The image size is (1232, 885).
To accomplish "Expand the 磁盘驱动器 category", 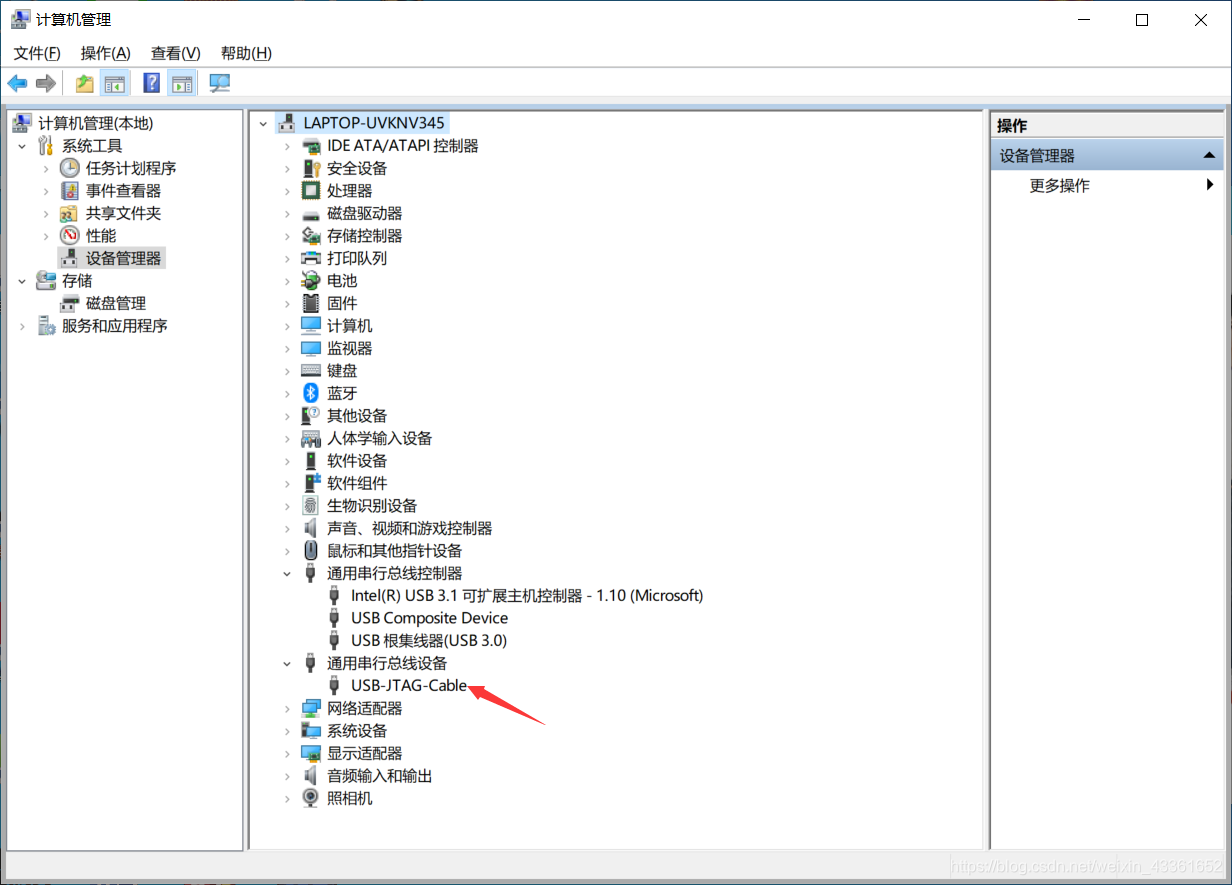I will pos(287,213).
